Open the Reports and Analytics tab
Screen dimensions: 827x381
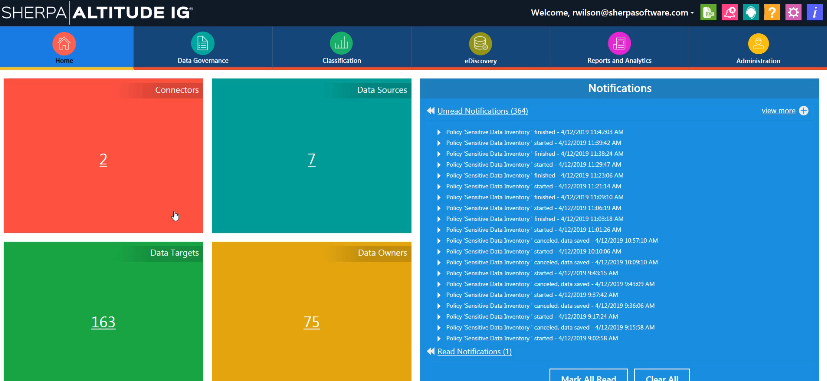(619, 47)
